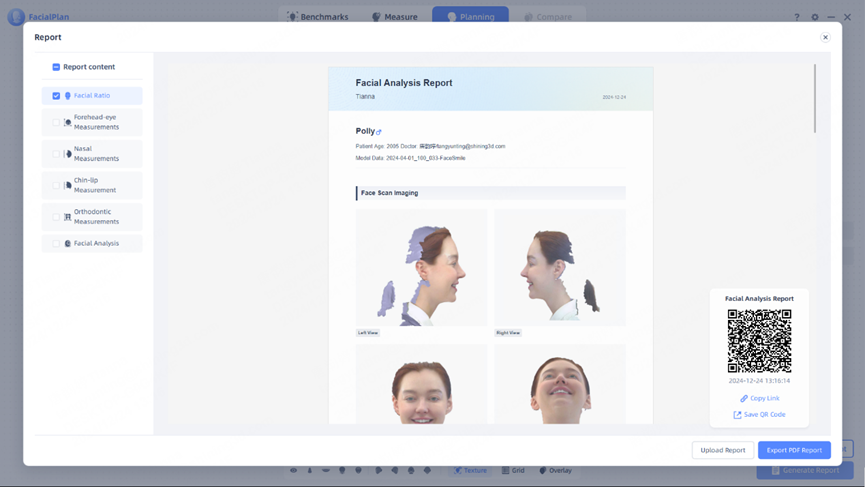Screen dimensions: 865x487
Task: Check the Chin-lip Measurement checkbox
Action: [x=56, y=185]
